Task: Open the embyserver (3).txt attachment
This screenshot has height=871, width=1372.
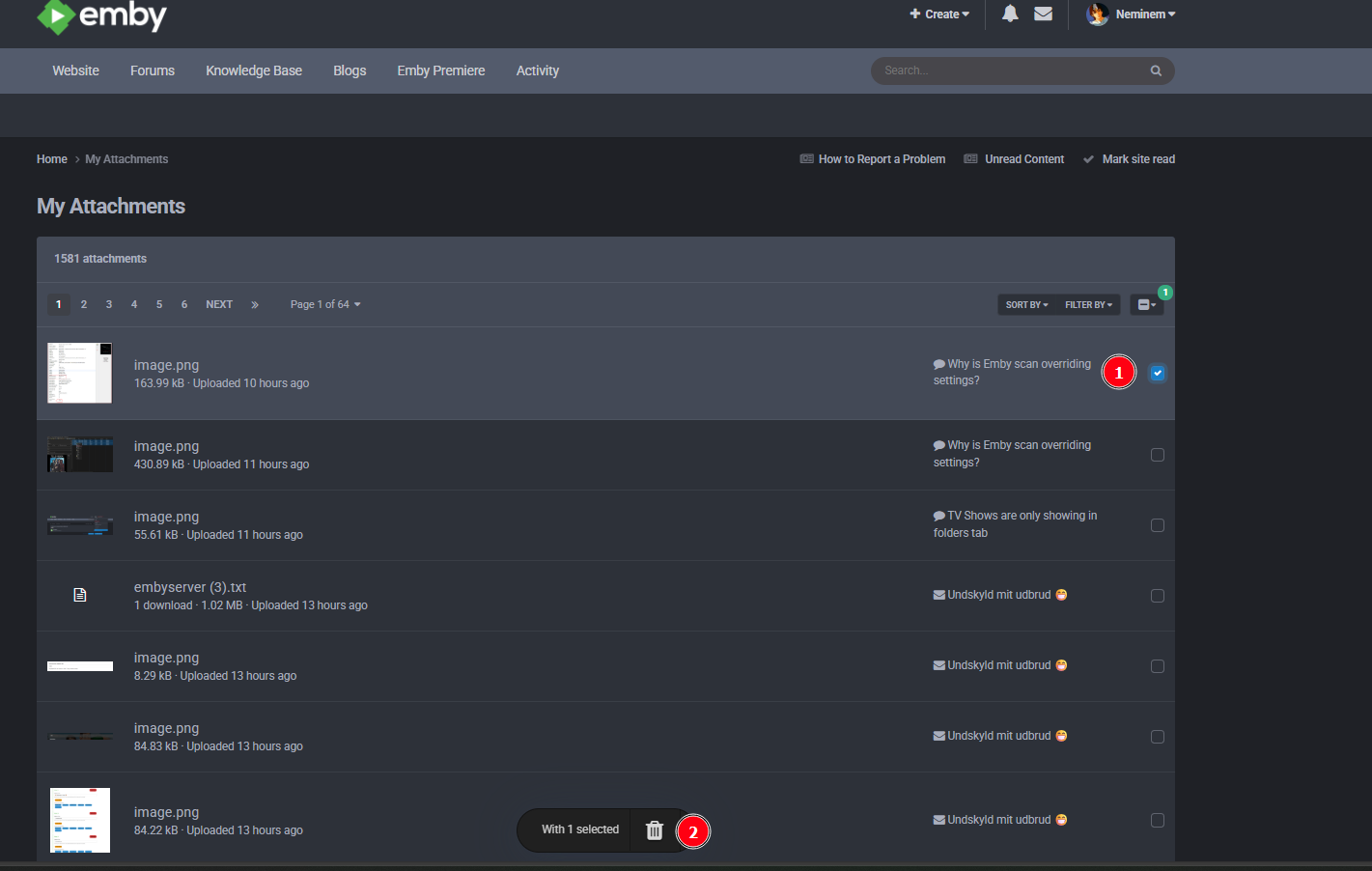Action: click(x=190, y=587)
